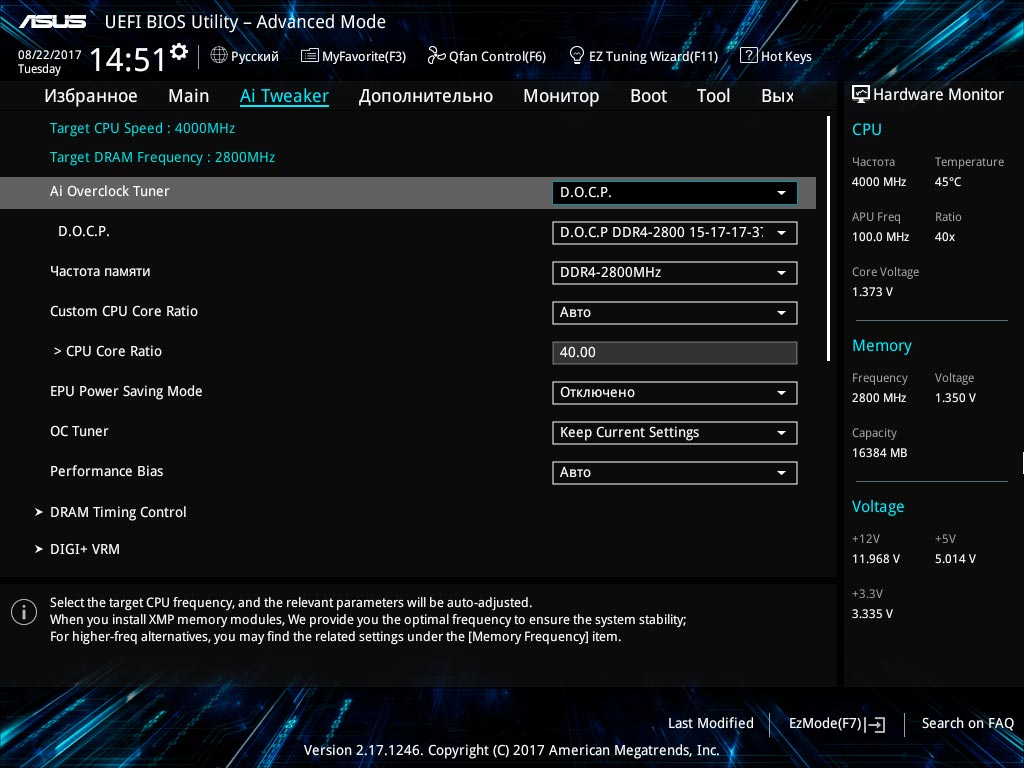This screenshot has height=768, width=1024.
Task: Switch to the Монитор tab
Action: click(561, 96)
